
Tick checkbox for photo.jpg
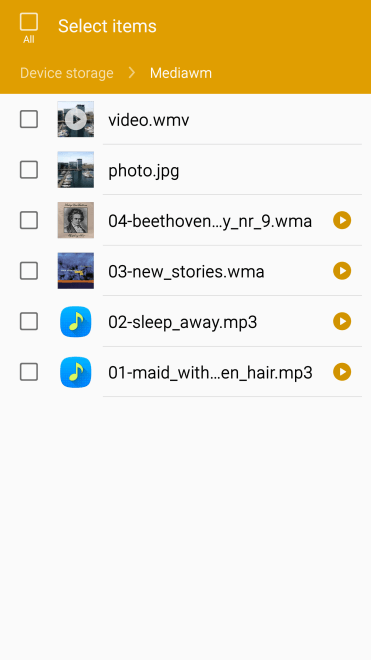(29, 170)
